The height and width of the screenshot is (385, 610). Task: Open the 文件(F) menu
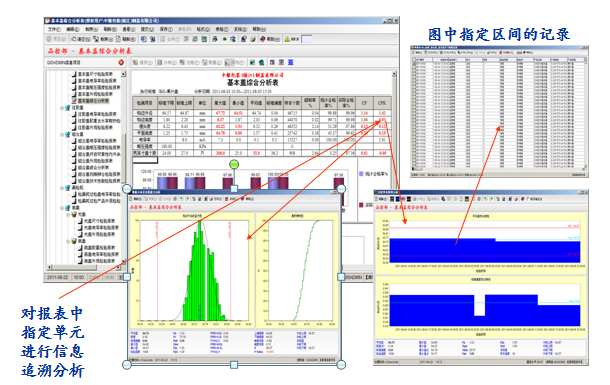[x=54, y=30]
